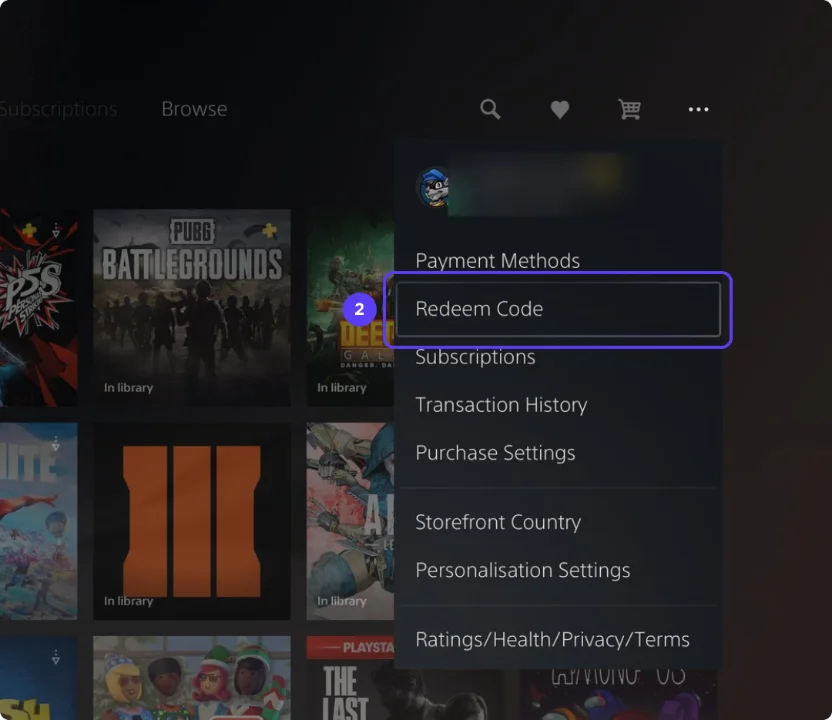The height and width of the screenshot is (720, 832).
Task: Open the shopping cart icon
Action: (x=629, y=109)
